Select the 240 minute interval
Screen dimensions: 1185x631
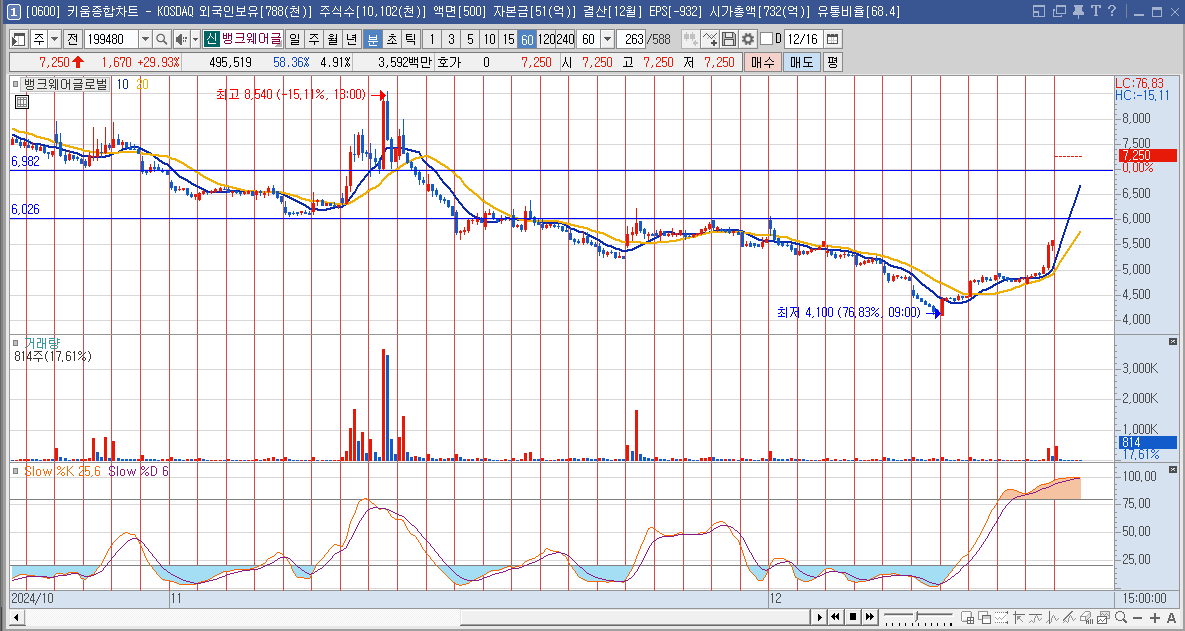(565, 39)
